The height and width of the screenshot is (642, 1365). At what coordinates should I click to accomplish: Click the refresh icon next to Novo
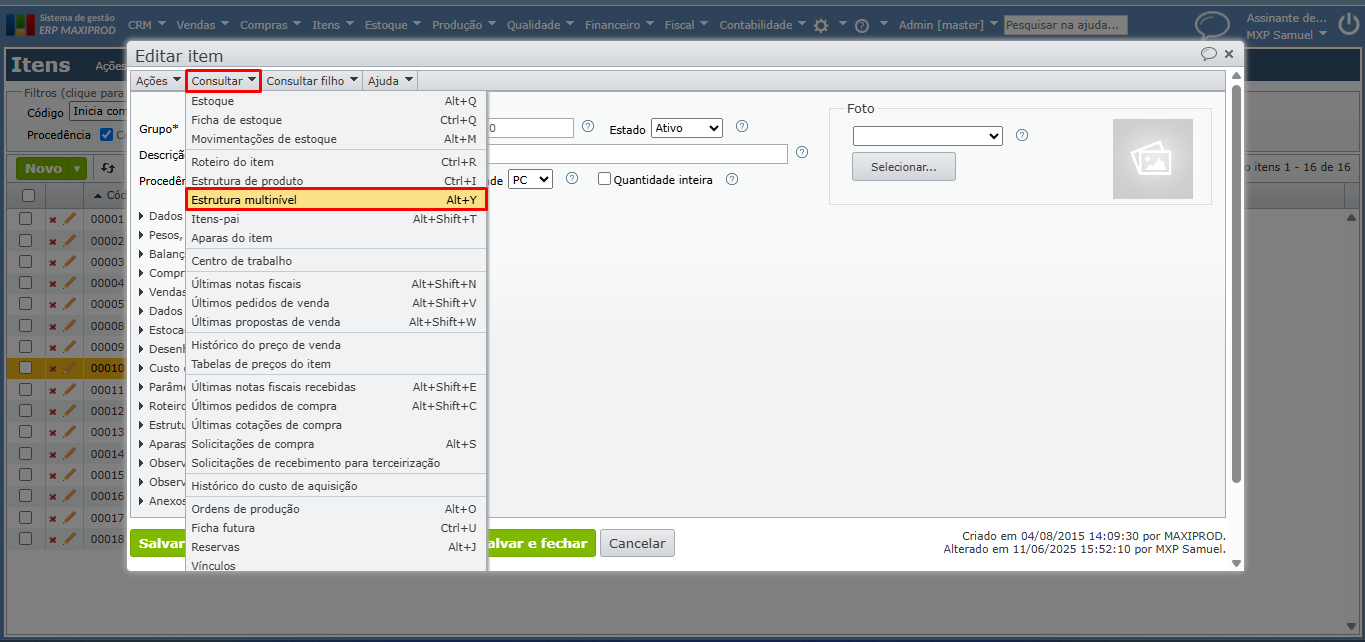coord(108,168)
